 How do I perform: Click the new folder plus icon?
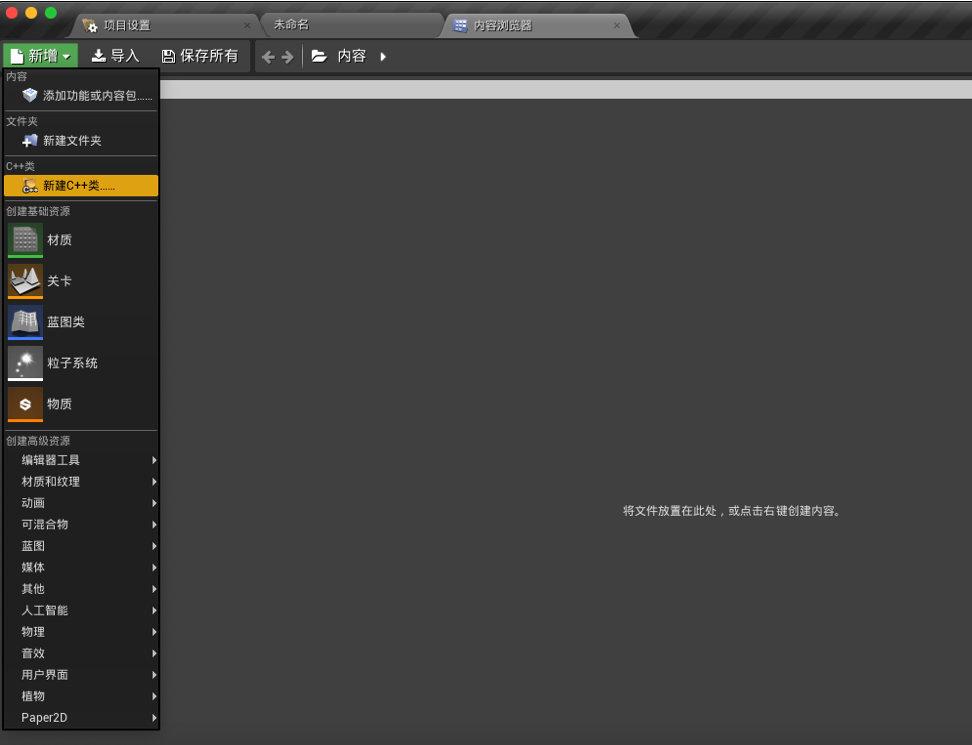pyautogui.click(x=30, y=141)
